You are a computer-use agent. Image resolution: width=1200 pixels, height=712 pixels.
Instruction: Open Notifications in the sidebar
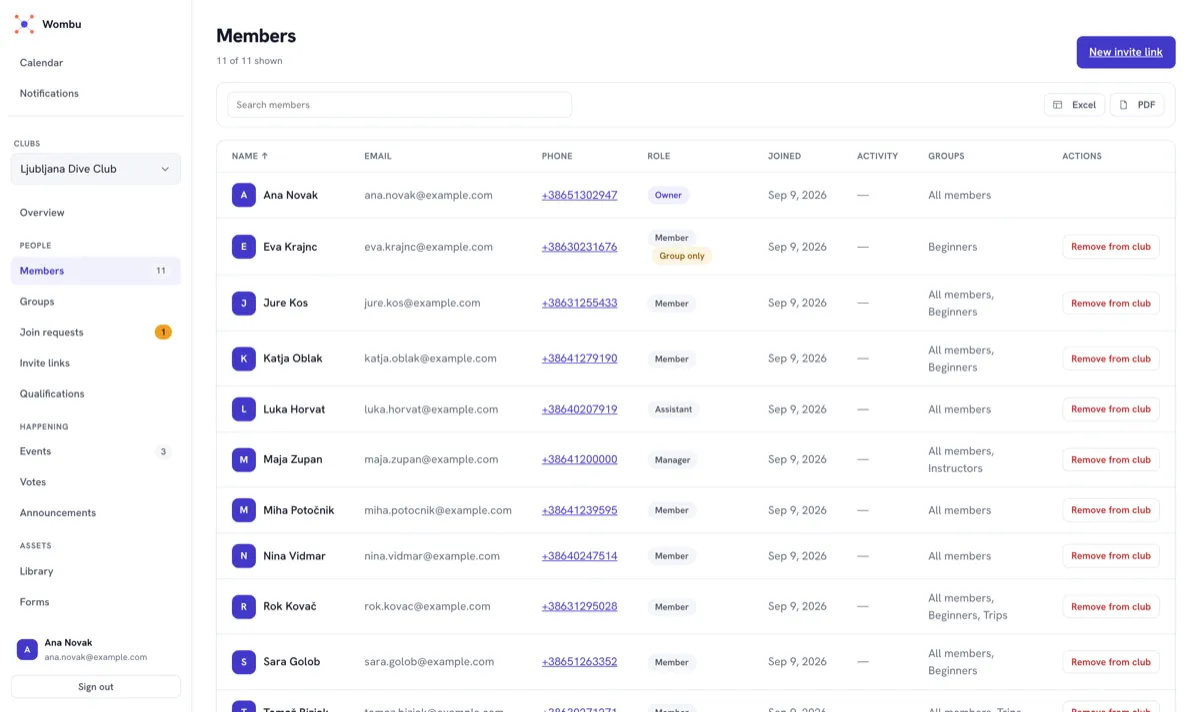click(96, 93)
